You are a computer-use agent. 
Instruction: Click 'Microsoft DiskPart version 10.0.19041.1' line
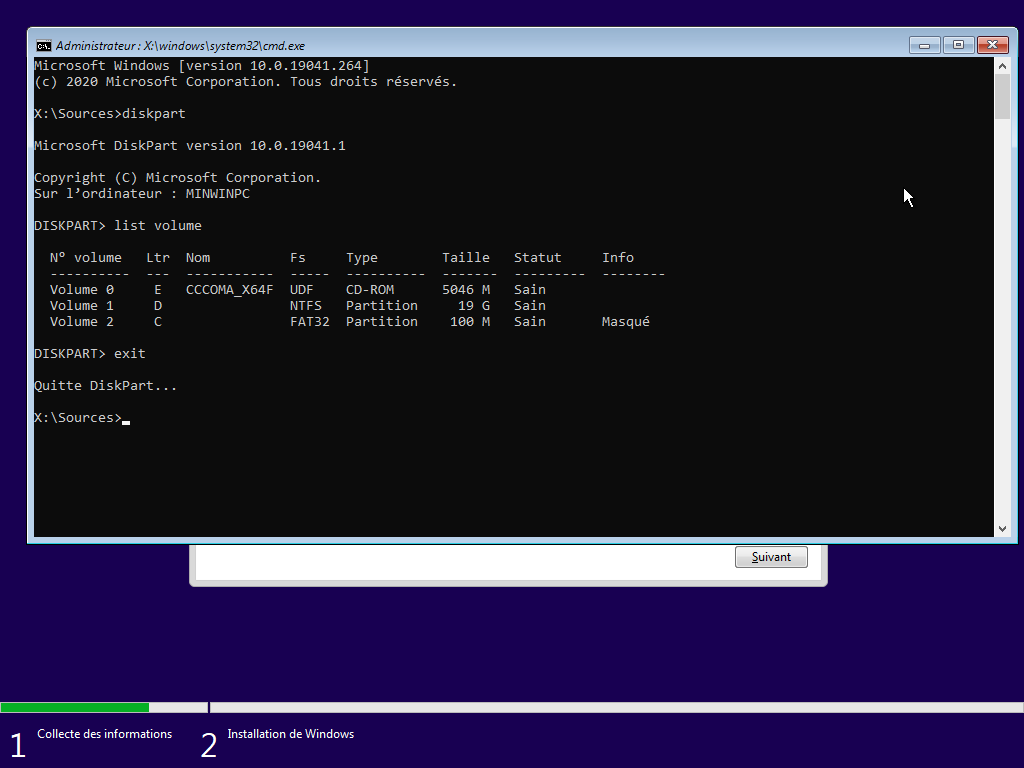[x=190, y=146]
